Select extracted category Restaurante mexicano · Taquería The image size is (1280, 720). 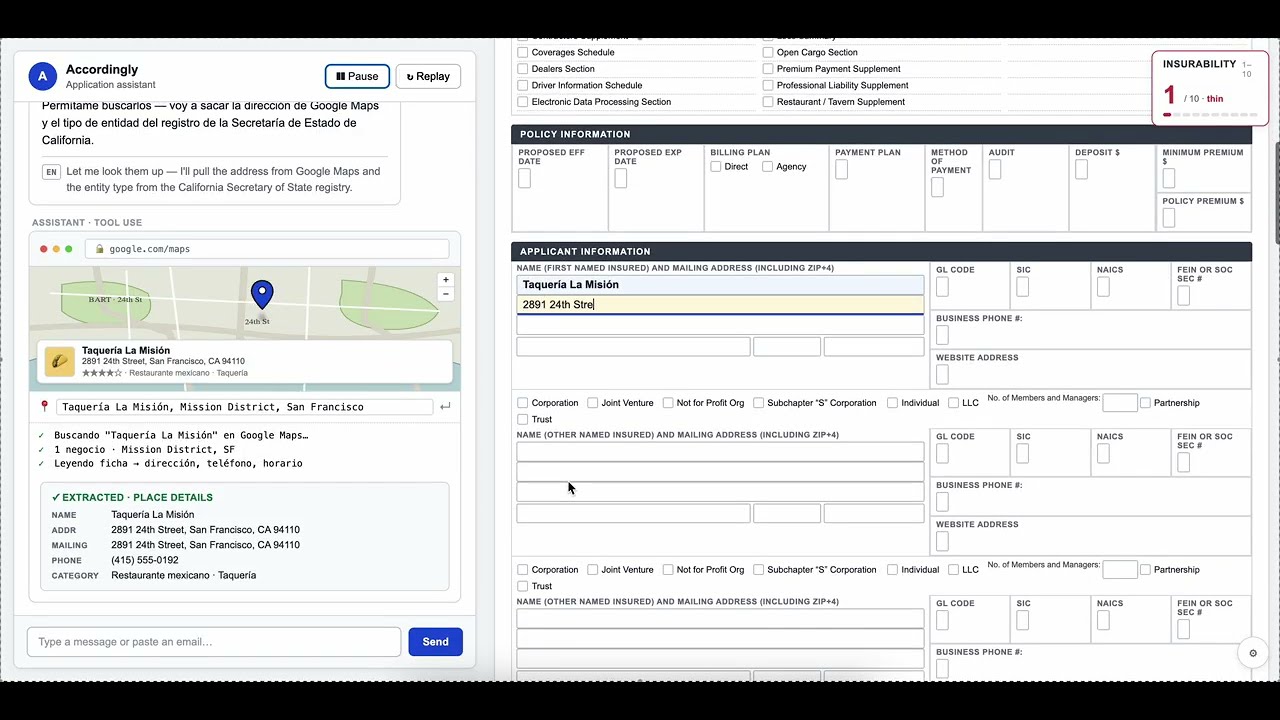pos(184,575)
